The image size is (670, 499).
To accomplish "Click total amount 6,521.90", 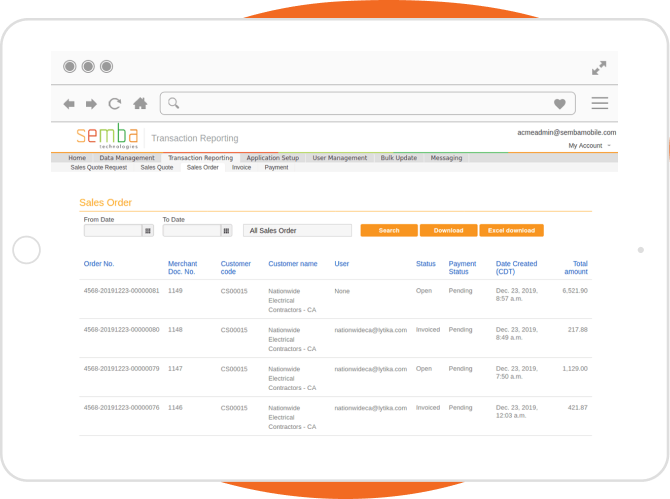I will coord(575,291).
